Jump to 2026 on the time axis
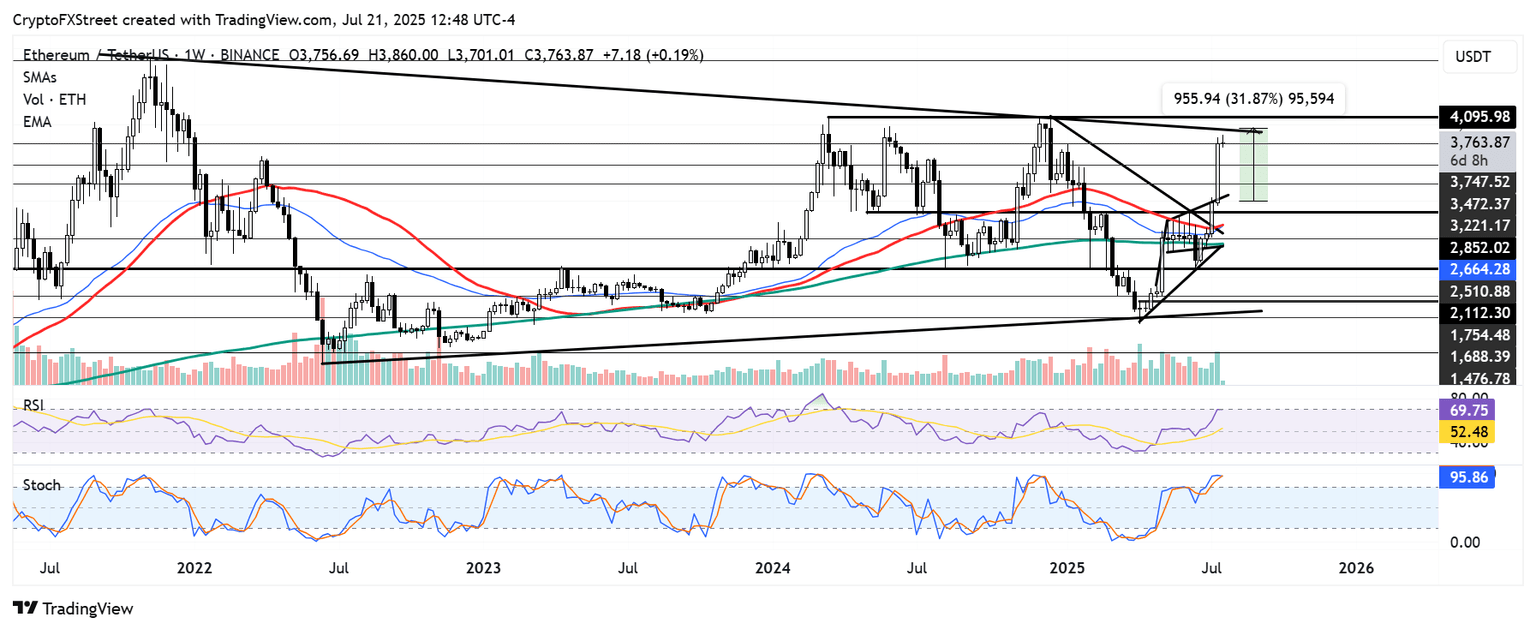This screenshot has width=1536, height=631. (1356, 568)
